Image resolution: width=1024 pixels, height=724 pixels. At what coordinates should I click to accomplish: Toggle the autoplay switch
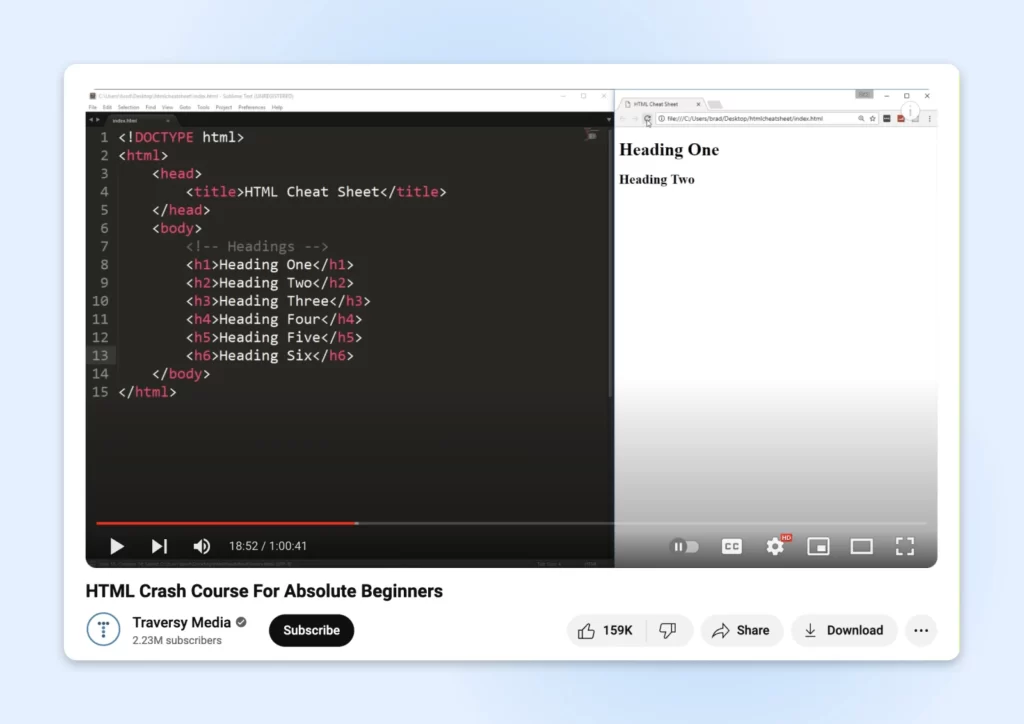pos(684,546)
